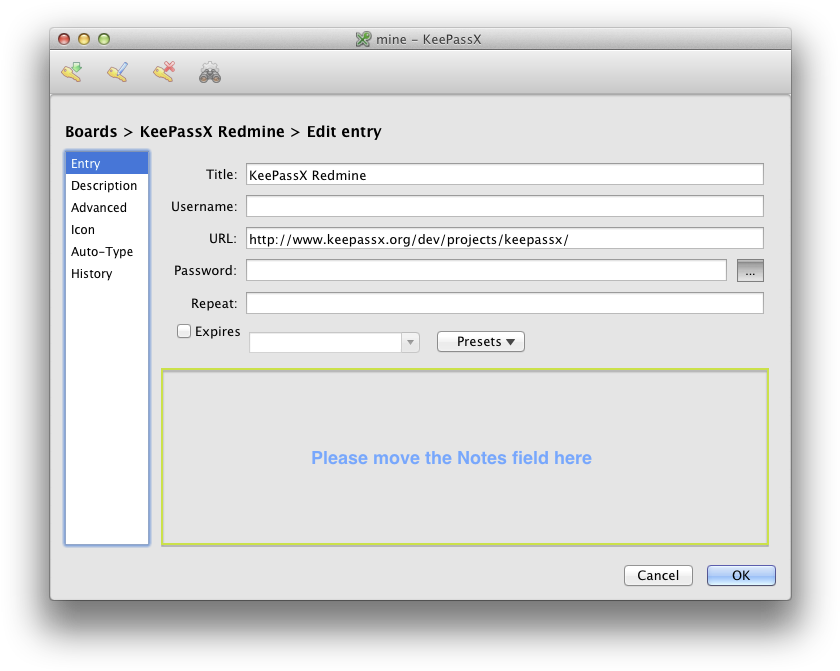This screenshot has width=840, height=671.
Task: Select the Entry section
Action: pyautogui.click(x=107, y=163)
